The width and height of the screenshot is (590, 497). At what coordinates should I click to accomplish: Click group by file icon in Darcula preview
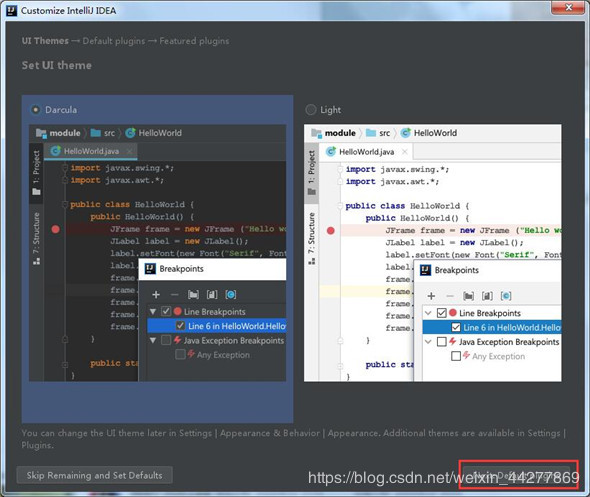212,295
